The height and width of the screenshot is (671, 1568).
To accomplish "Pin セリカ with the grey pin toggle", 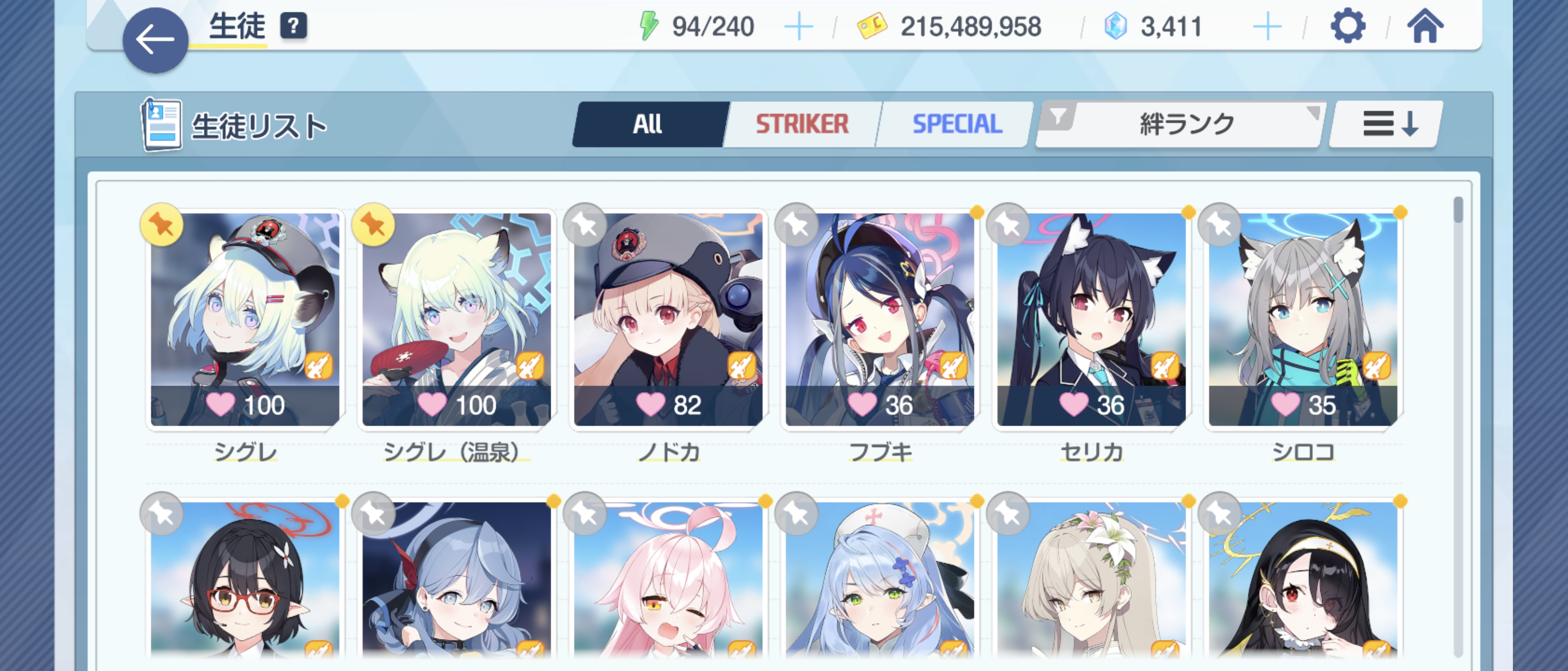I will click(x=1008, y=224).
